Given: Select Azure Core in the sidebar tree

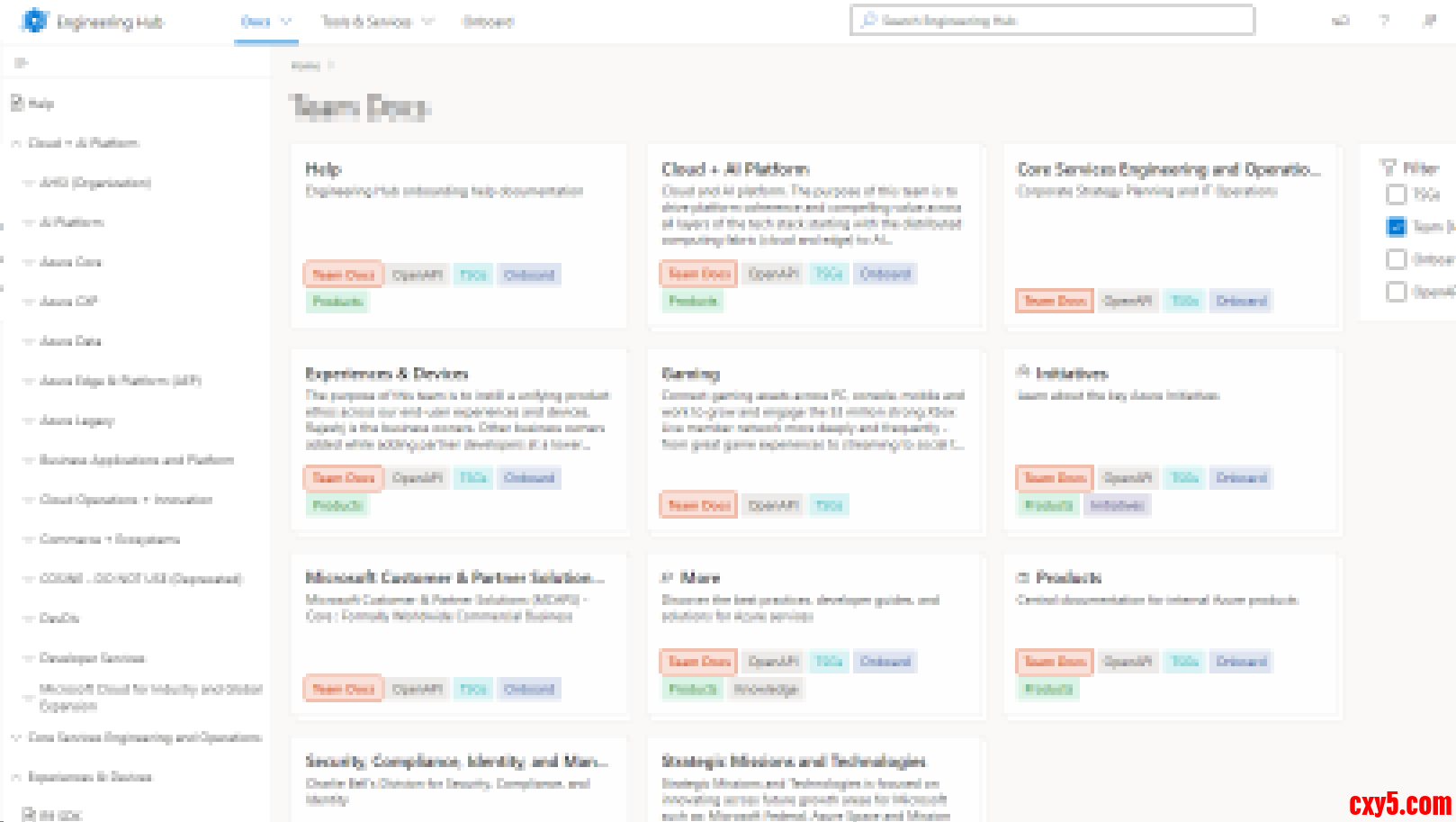Looking at the screenshot, I should pos(70,262).
